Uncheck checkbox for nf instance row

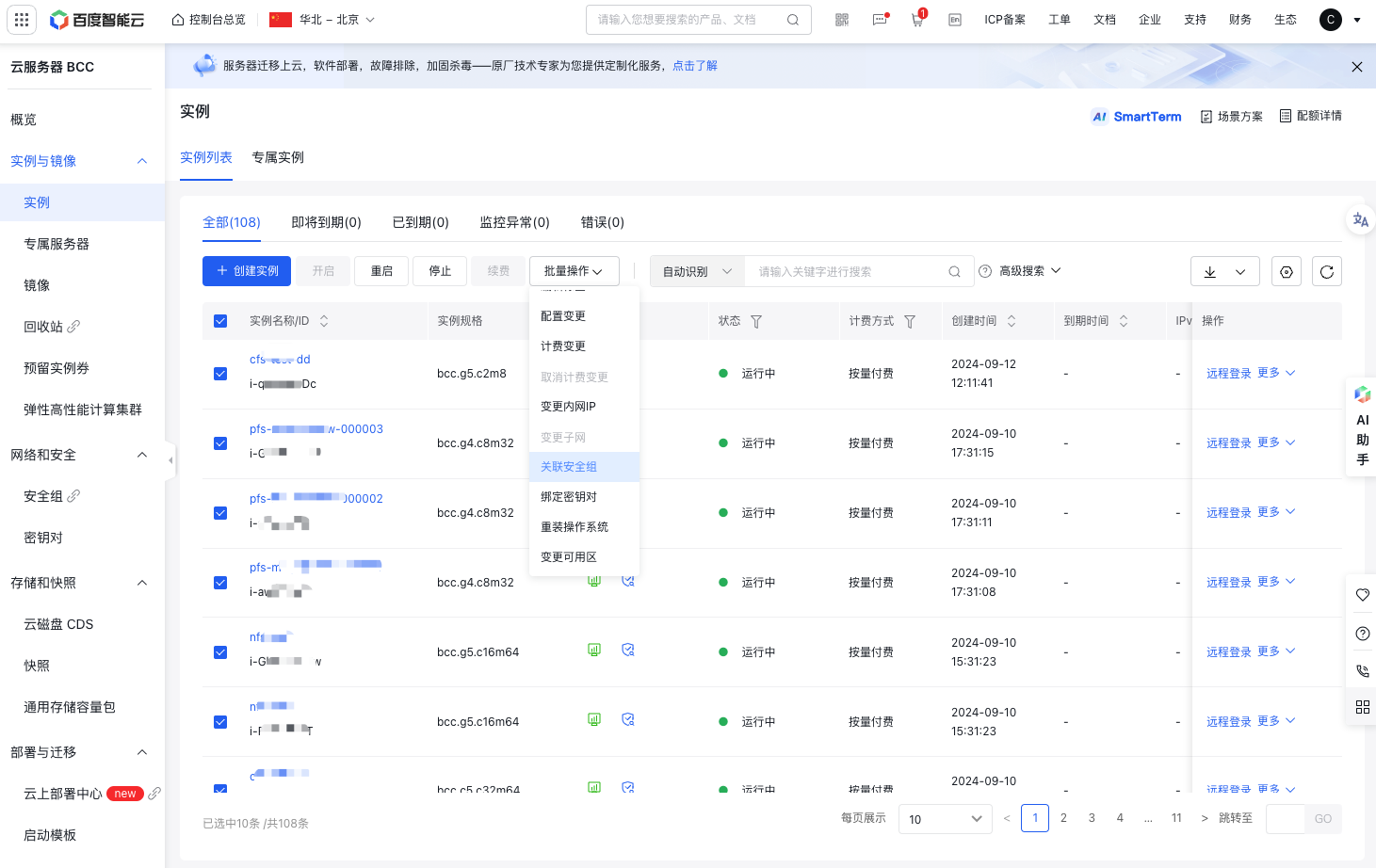(220, 652)
